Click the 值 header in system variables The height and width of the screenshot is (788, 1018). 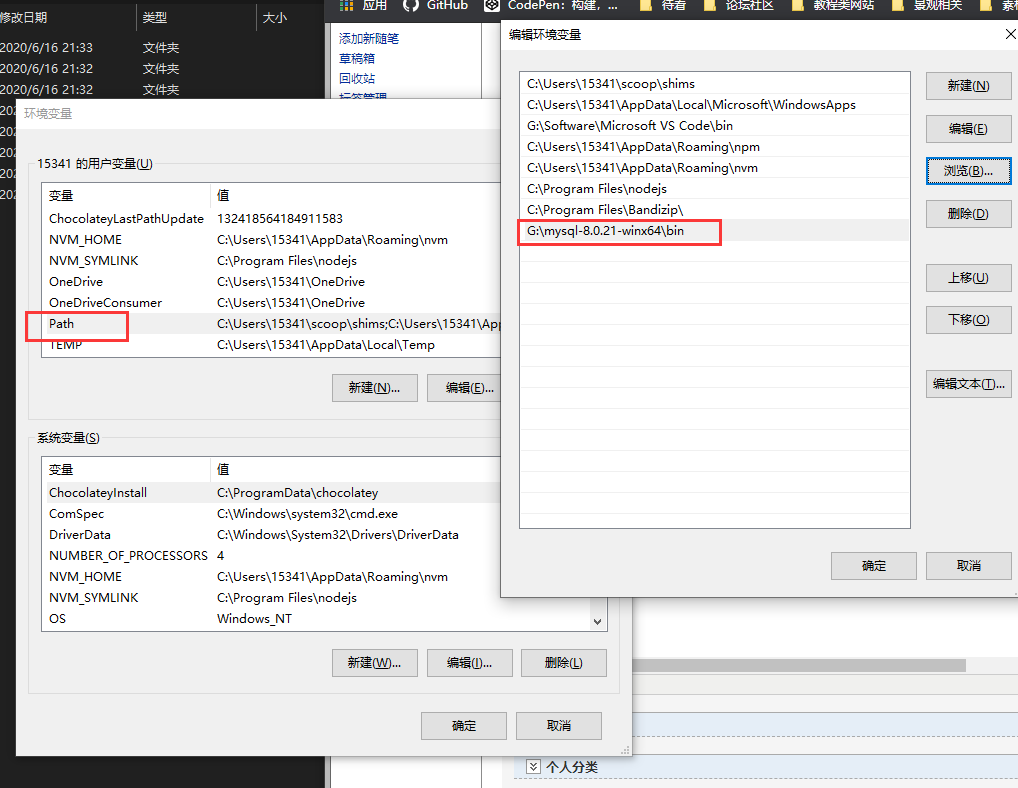coord(356,469)
